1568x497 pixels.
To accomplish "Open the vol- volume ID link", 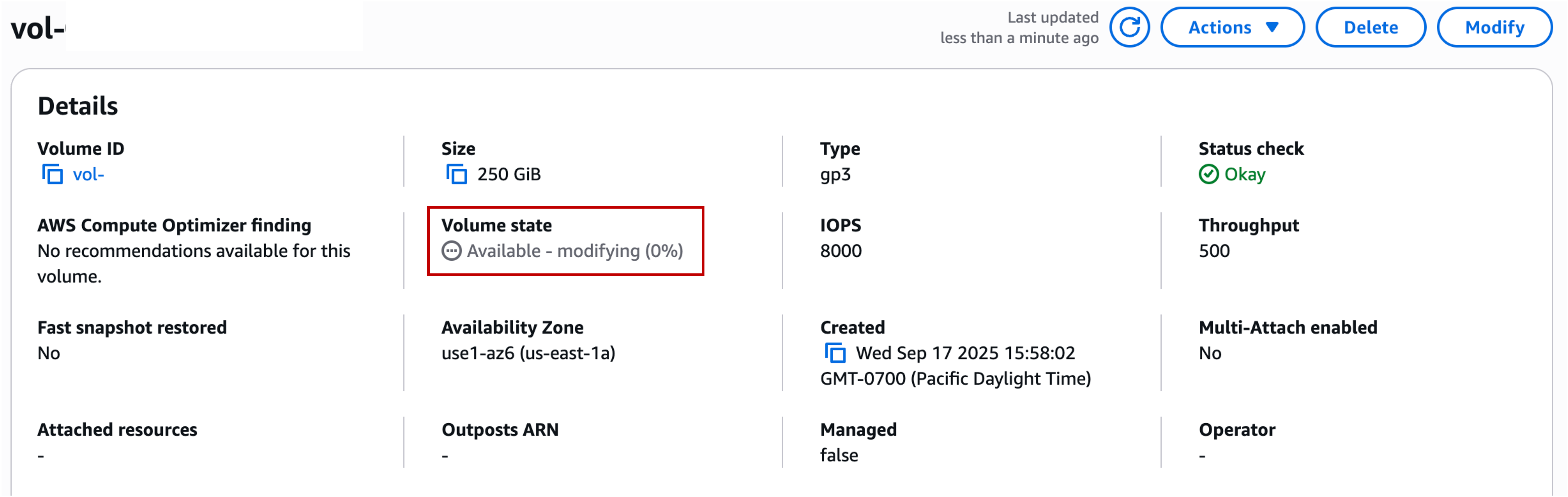I will pyautogui.click(x=88, y=175).
